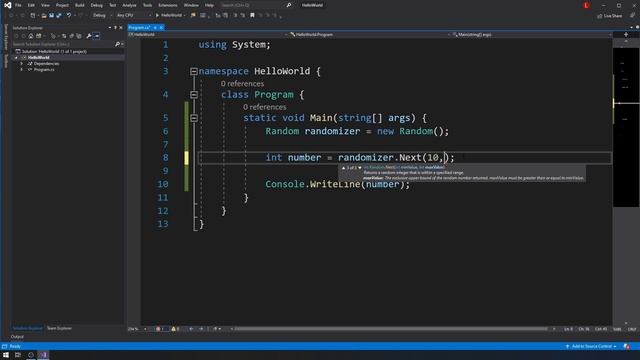
Task: Click the red error count indicator
Action: (160, 329)
